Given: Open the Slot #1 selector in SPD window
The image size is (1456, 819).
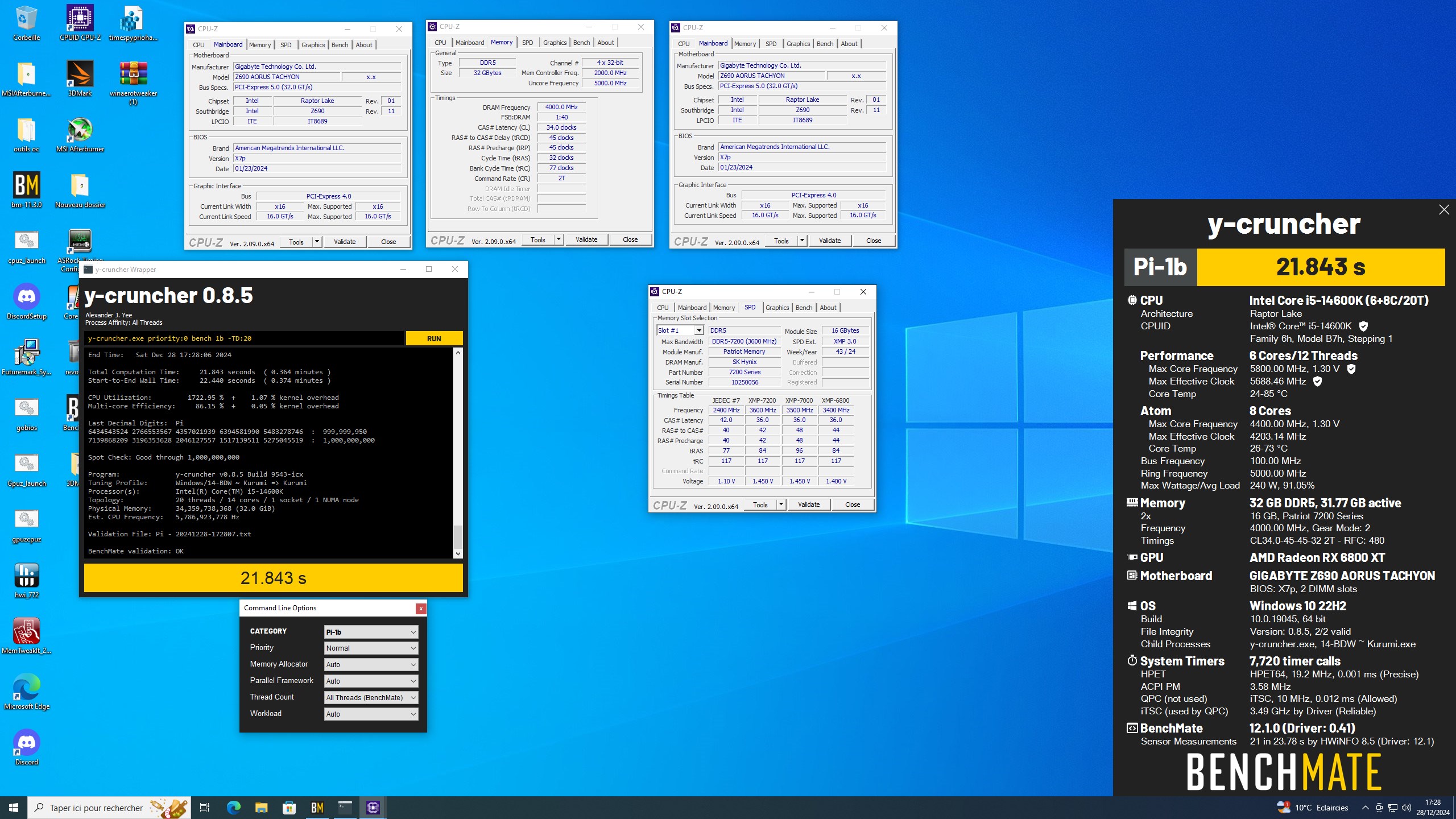Looking at the screenshot, I should 680,330.
